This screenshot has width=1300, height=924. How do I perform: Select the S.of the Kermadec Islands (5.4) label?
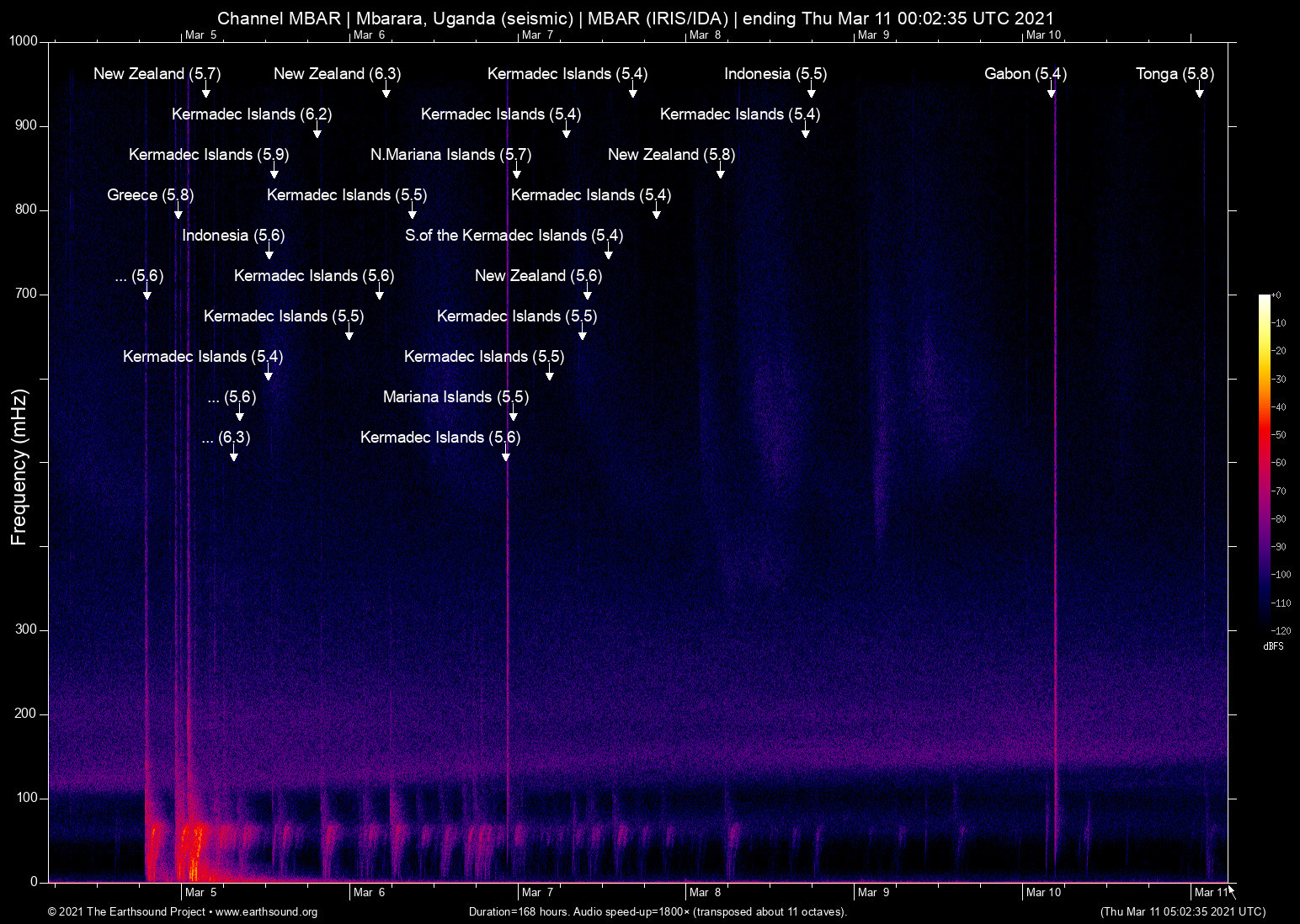pos(513,236)
